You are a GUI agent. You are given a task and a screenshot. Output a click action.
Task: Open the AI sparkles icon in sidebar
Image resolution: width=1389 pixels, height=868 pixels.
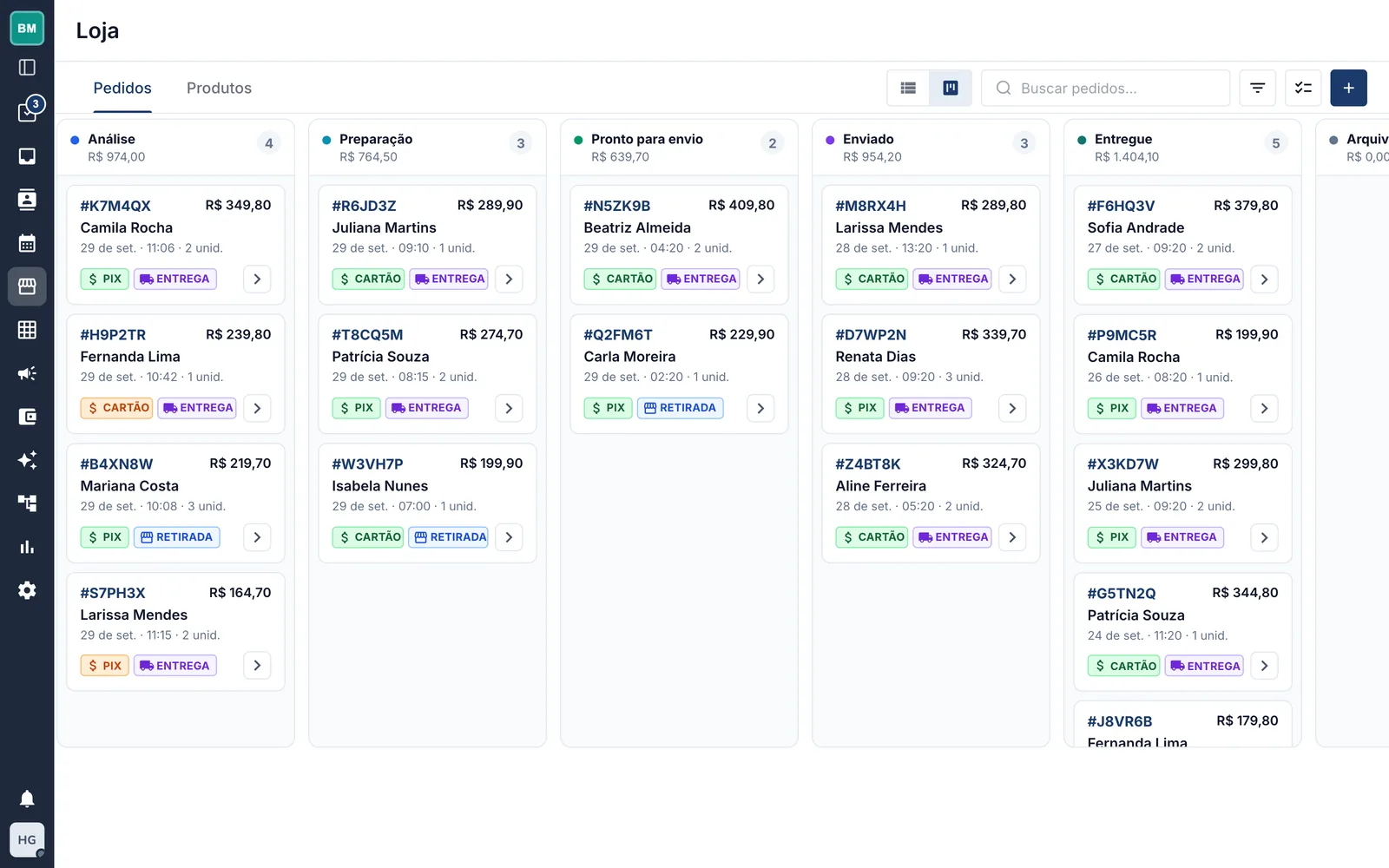pyautogui.click(x=27, y=460)
